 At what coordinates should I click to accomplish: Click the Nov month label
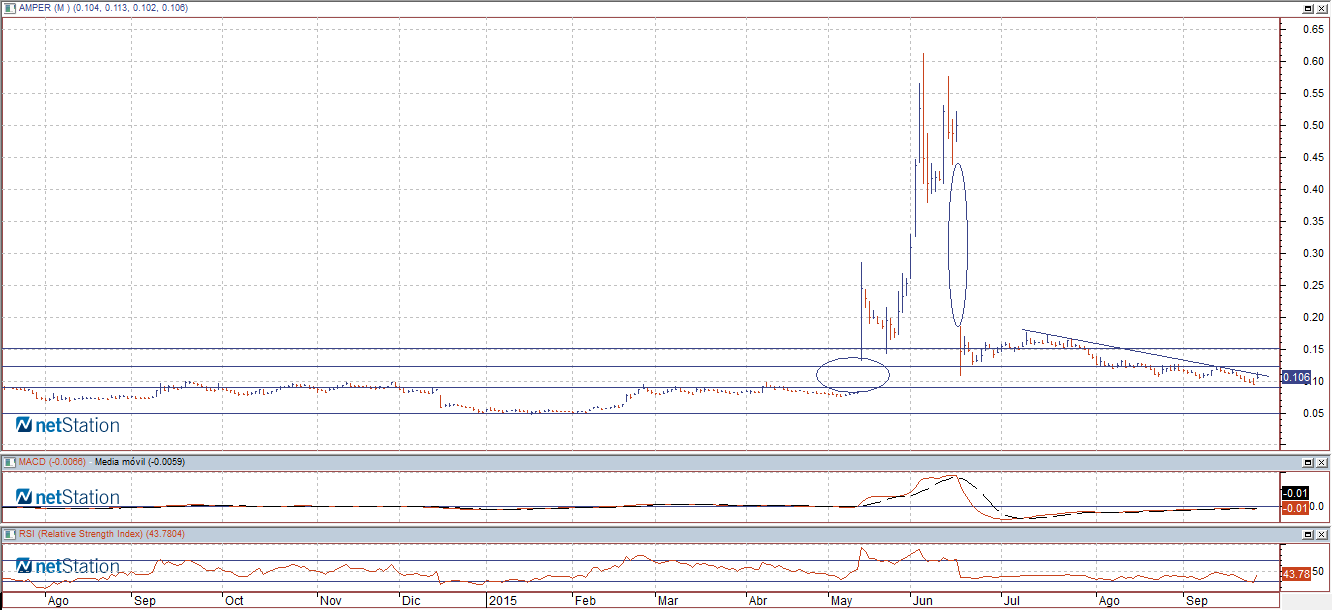tap(330, 602)
